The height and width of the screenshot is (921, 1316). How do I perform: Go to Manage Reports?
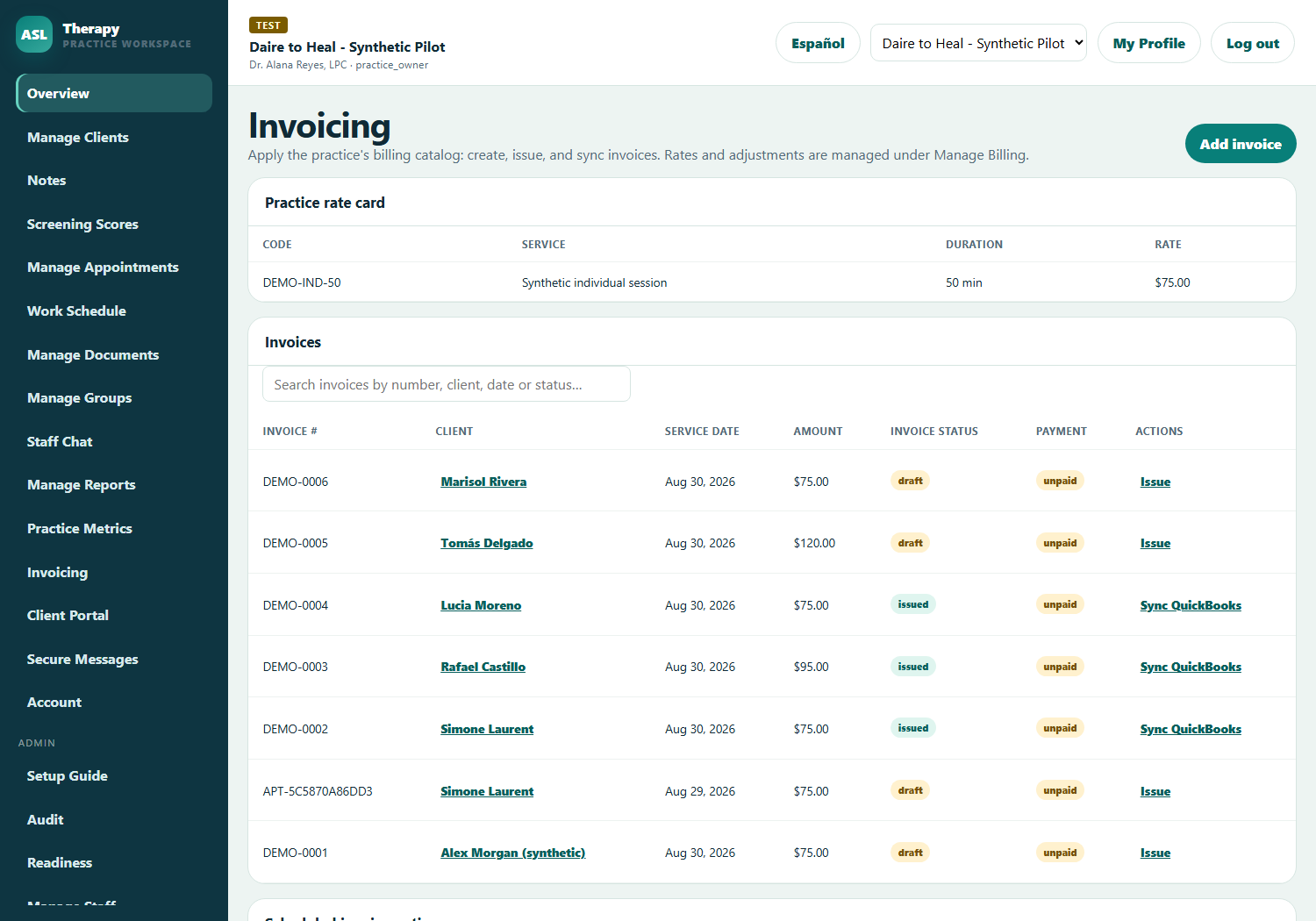click(114, 484)
